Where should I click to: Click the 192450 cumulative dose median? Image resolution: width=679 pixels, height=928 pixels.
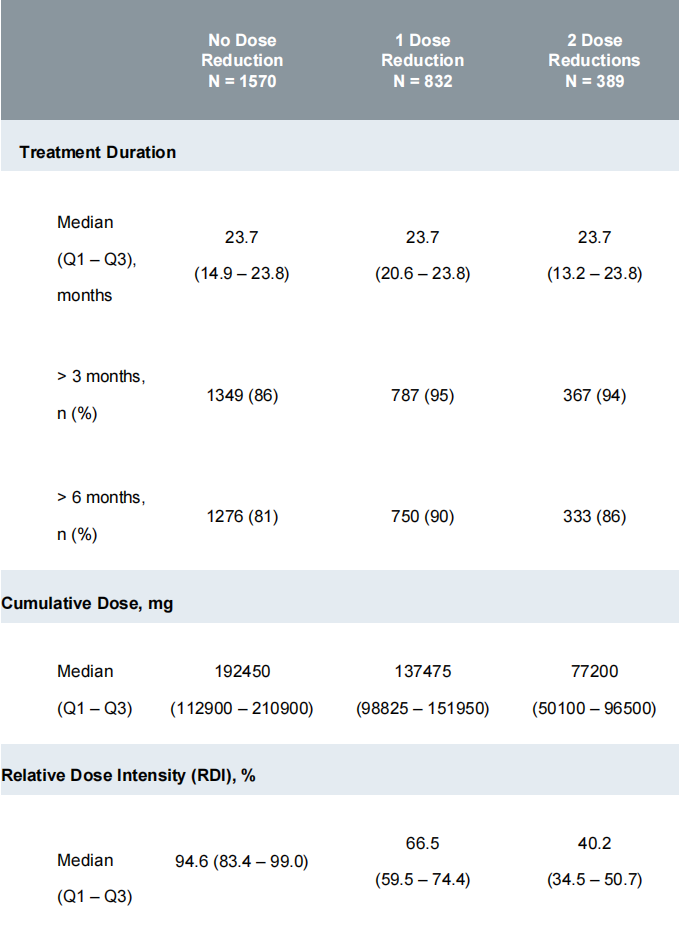pos(242,671)
